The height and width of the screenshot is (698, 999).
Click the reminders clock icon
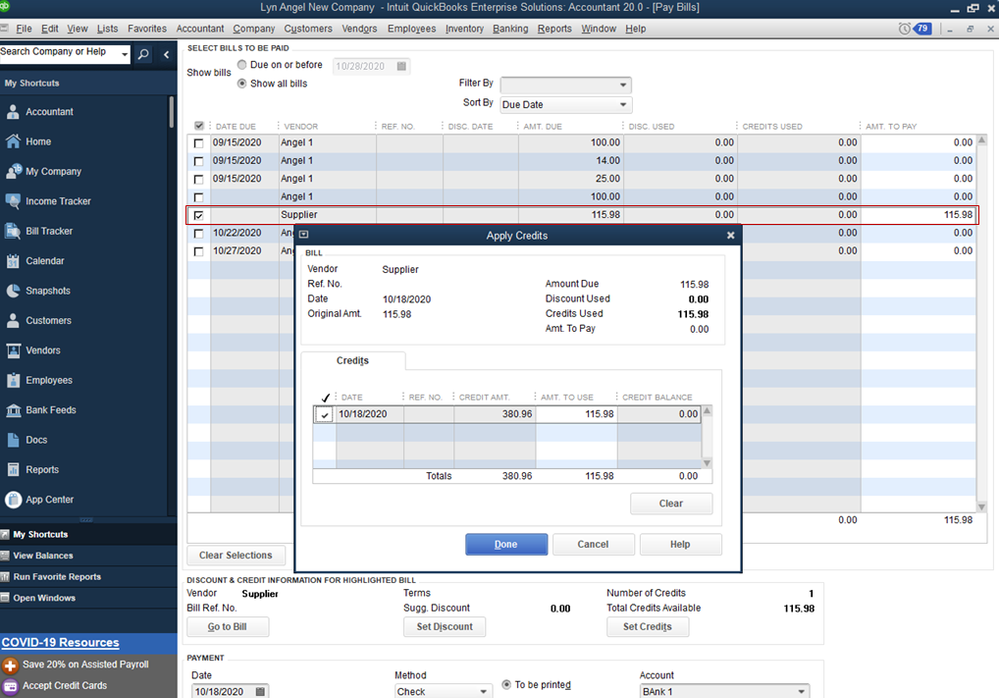pyautogui.click(x=905, y=29)
